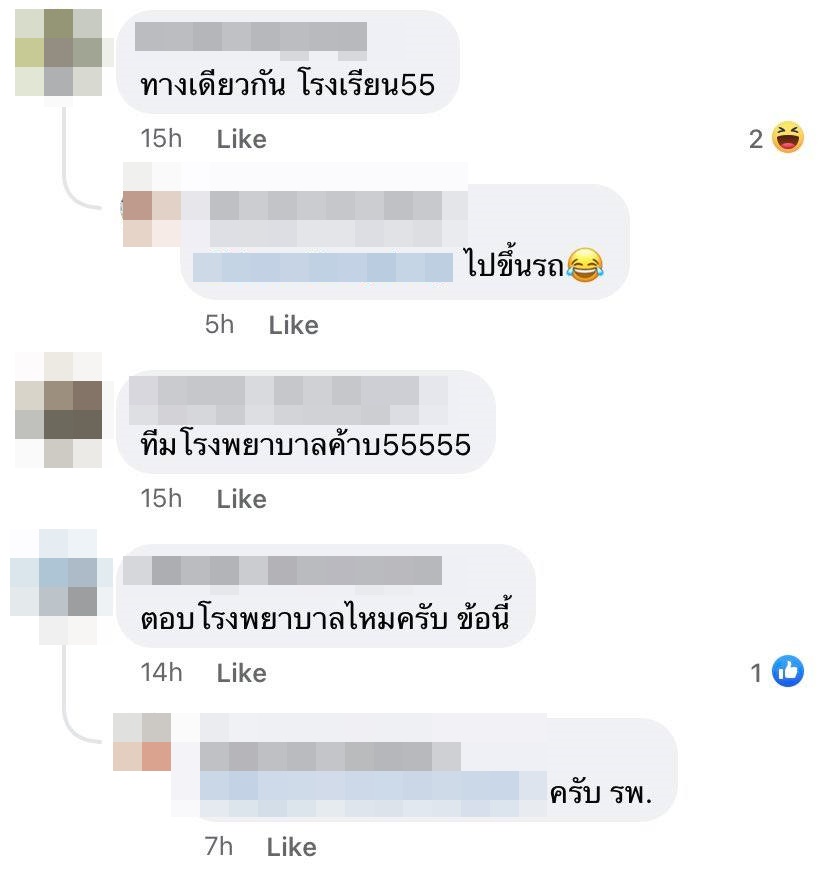Click the 15h timestamp on first comment
828x871 pixels.
click(x=161, y=138)
